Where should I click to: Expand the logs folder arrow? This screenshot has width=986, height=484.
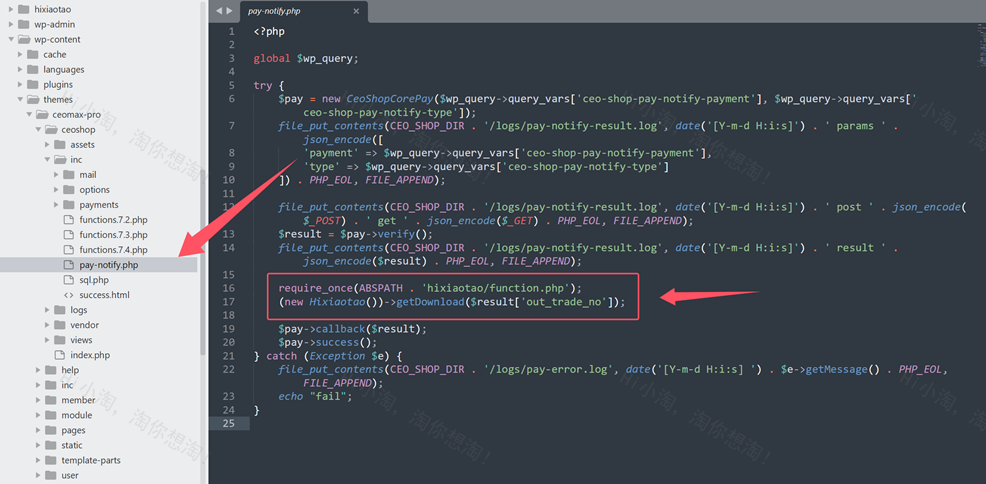pyautogui.click(x=47, y=310)
